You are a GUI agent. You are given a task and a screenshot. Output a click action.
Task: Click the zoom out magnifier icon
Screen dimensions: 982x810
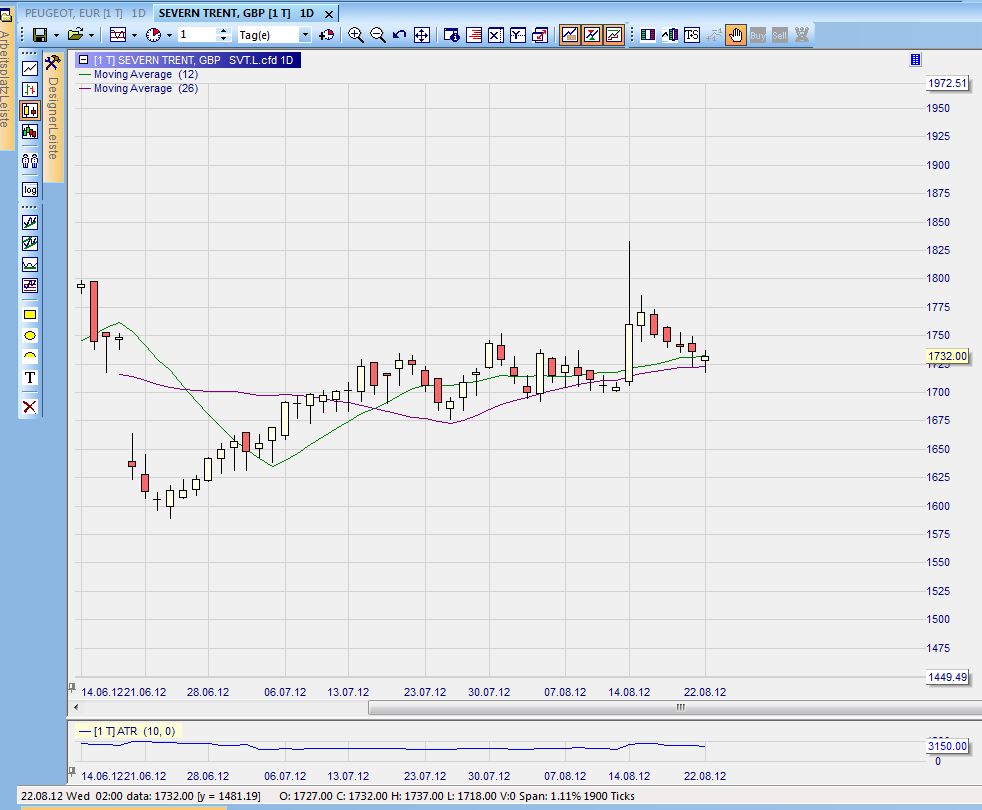(378, 35)
